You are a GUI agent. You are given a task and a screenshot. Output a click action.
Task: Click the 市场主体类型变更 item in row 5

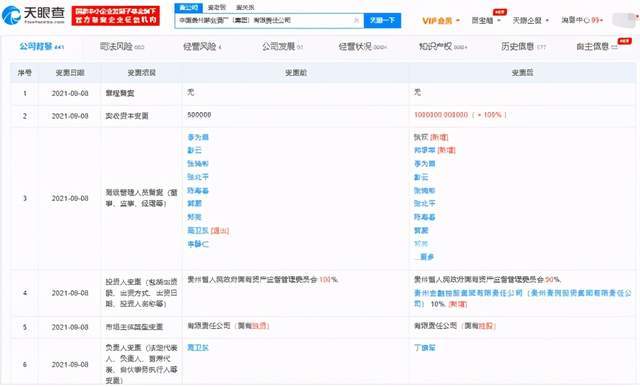click(134, 327)
